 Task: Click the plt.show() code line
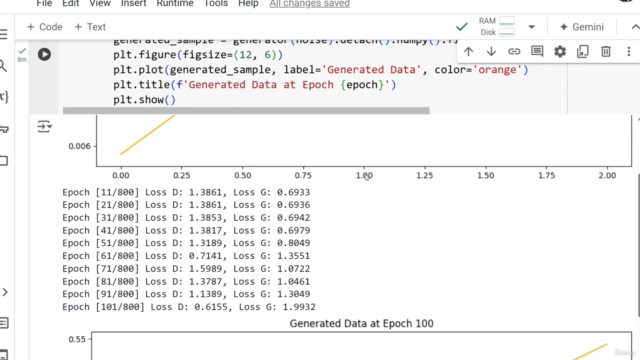[144, 100]
